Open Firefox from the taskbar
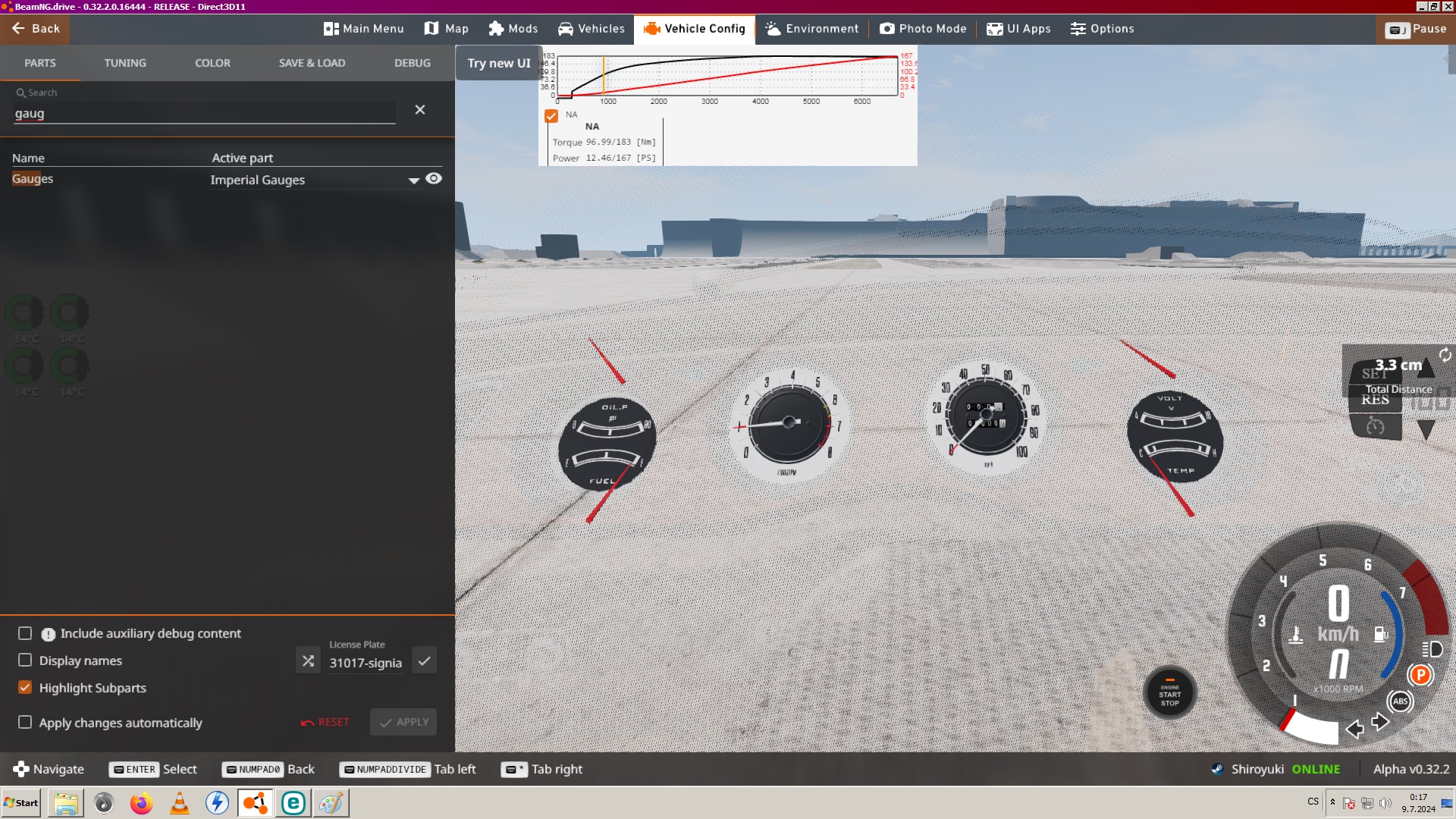The height and width of the screenshot is (819, 1456). point(141,803)
